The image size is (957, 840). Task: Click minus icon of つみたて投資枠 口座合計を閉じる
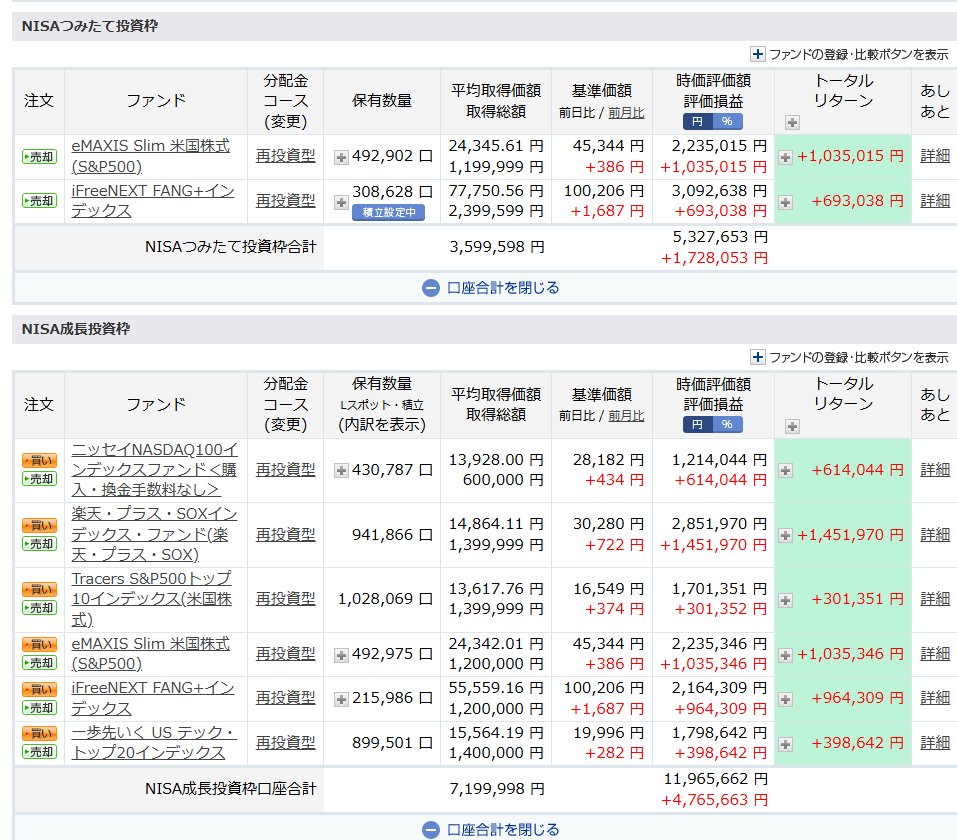point(431,288)
